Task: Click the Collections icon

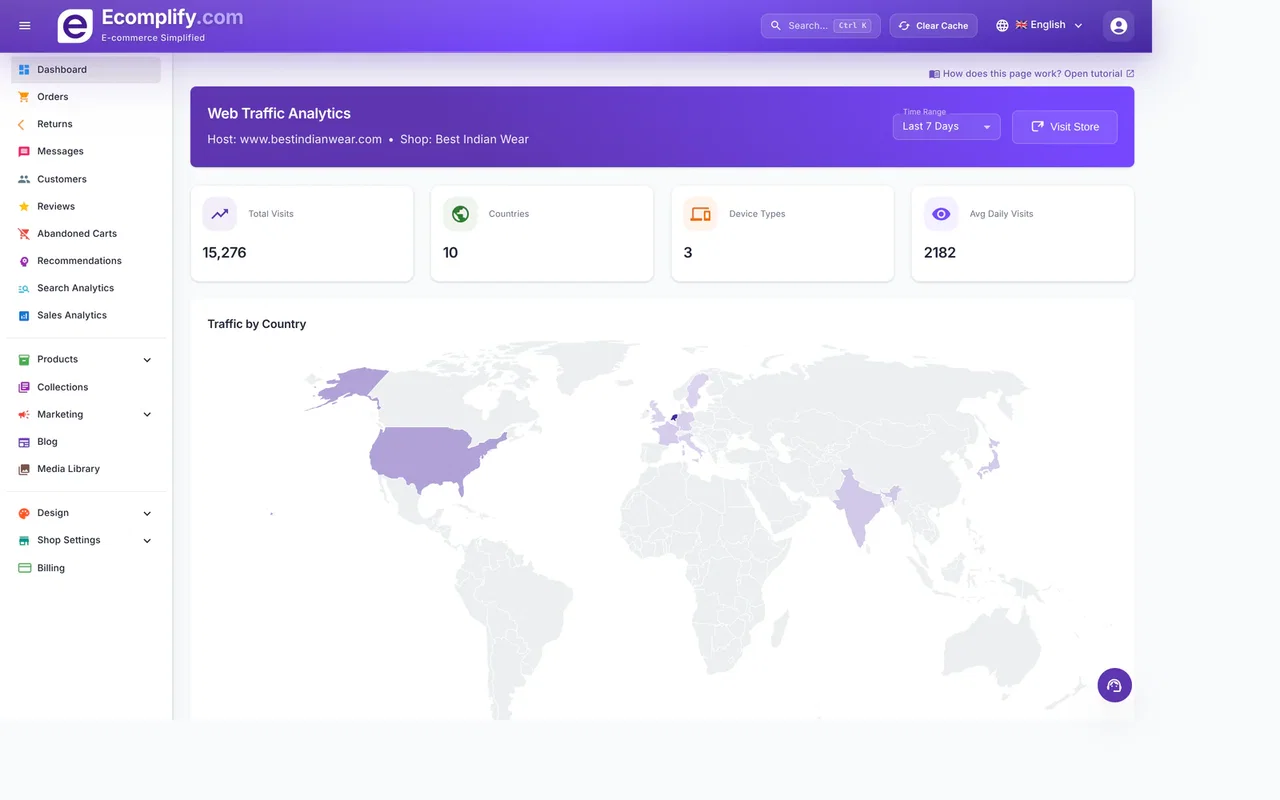Action: click(24, 387)
